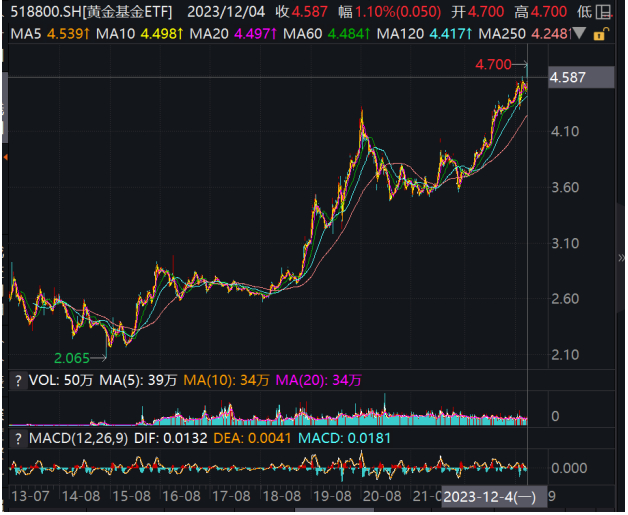Click the red 4.700 high price marker
This screenshot has height=515, width=628.
point(493,64)
